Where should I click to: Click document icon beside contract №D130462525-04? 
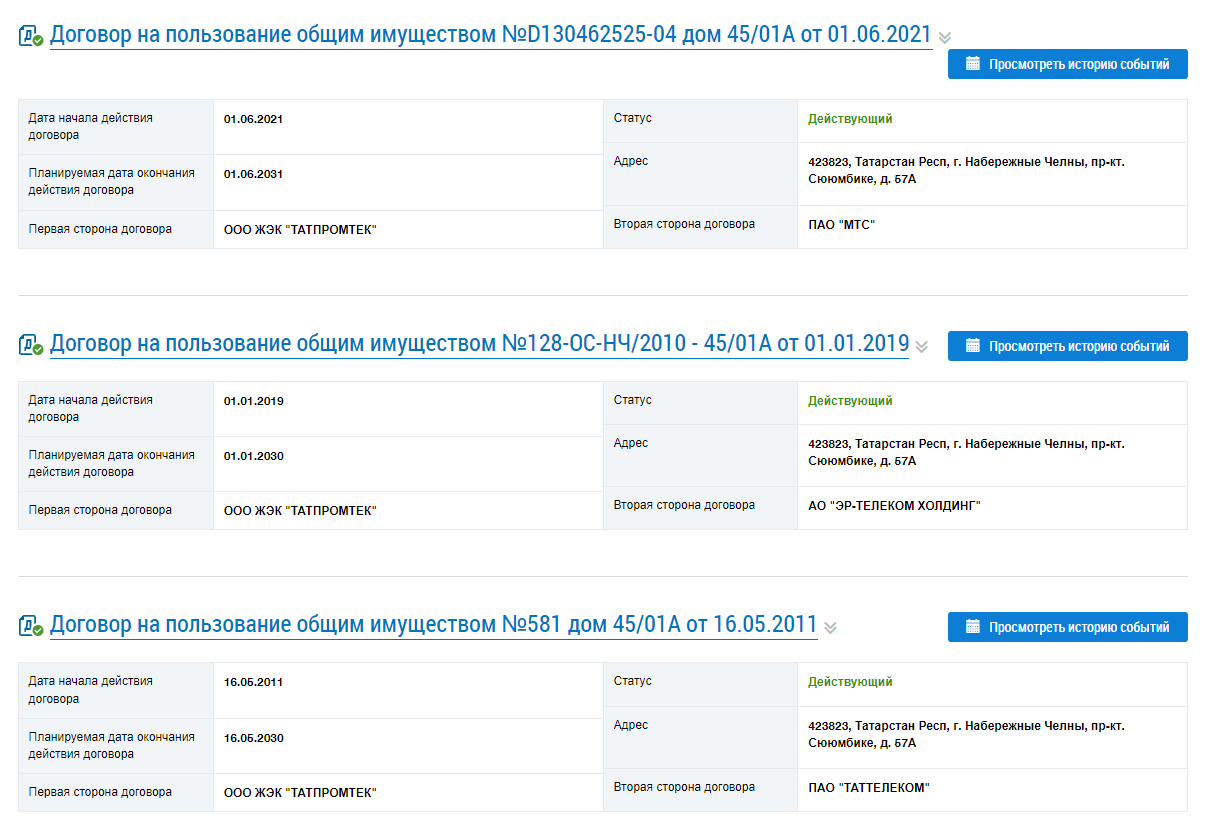point(31,37)
